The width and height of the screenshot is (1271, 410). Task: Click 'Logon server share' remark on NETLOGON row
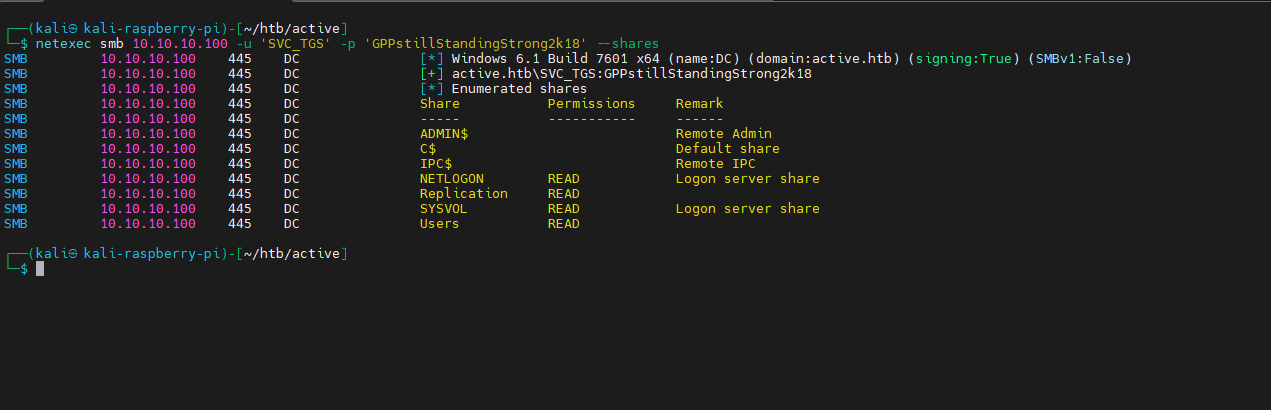[x=748, y=179]
